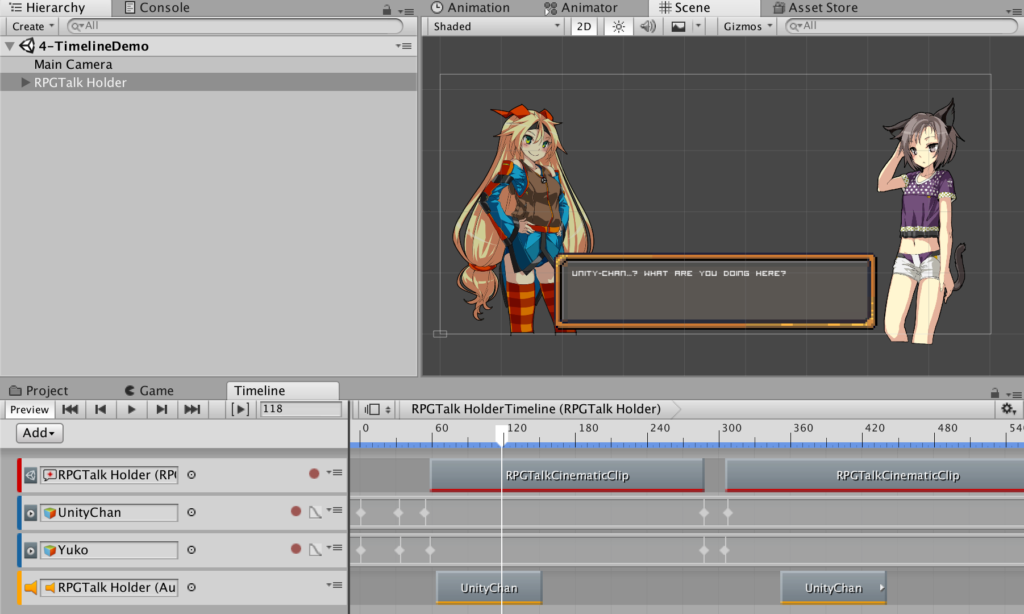Click the current frame field showing 118
This screenshot has width=1024, height=614.
[x=300, y=409]
